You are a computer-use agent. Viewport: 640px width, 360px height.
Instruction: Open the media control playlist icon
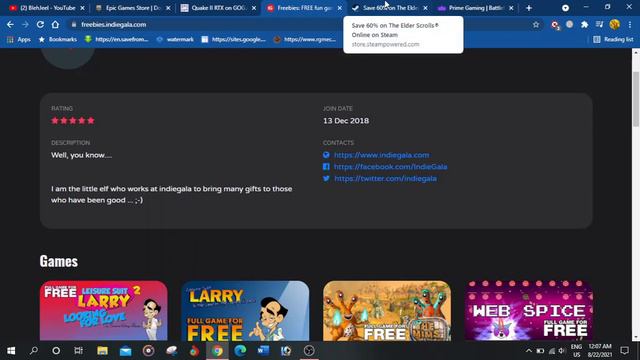click(x=599, y=24)
